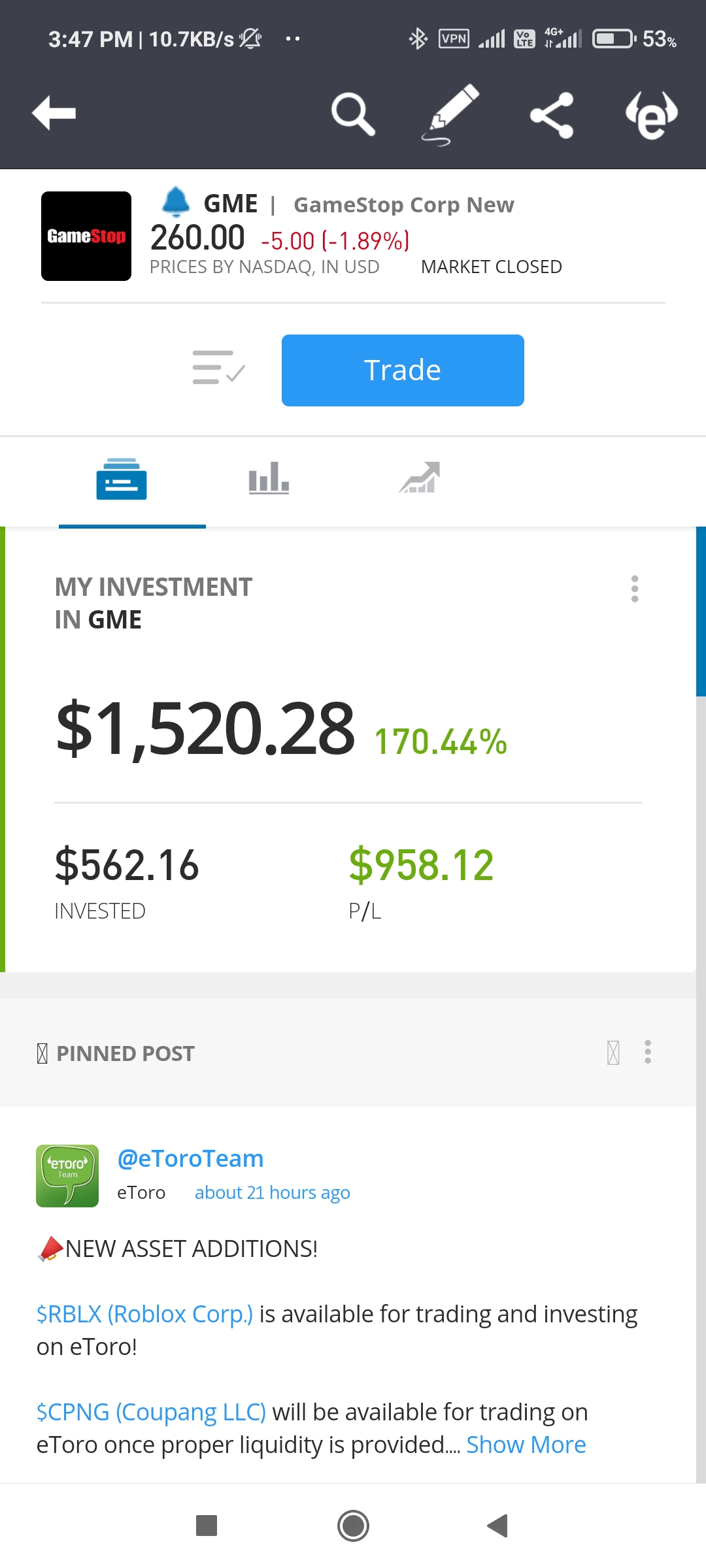
Task: Tap the share icon
Action: (552, 115)
